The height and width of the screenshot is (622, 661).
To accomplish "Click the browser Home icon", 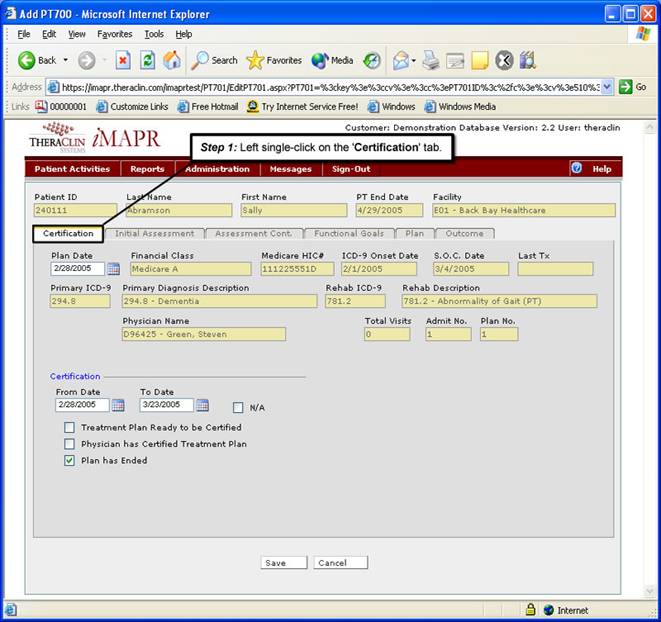I will (172, 60).
